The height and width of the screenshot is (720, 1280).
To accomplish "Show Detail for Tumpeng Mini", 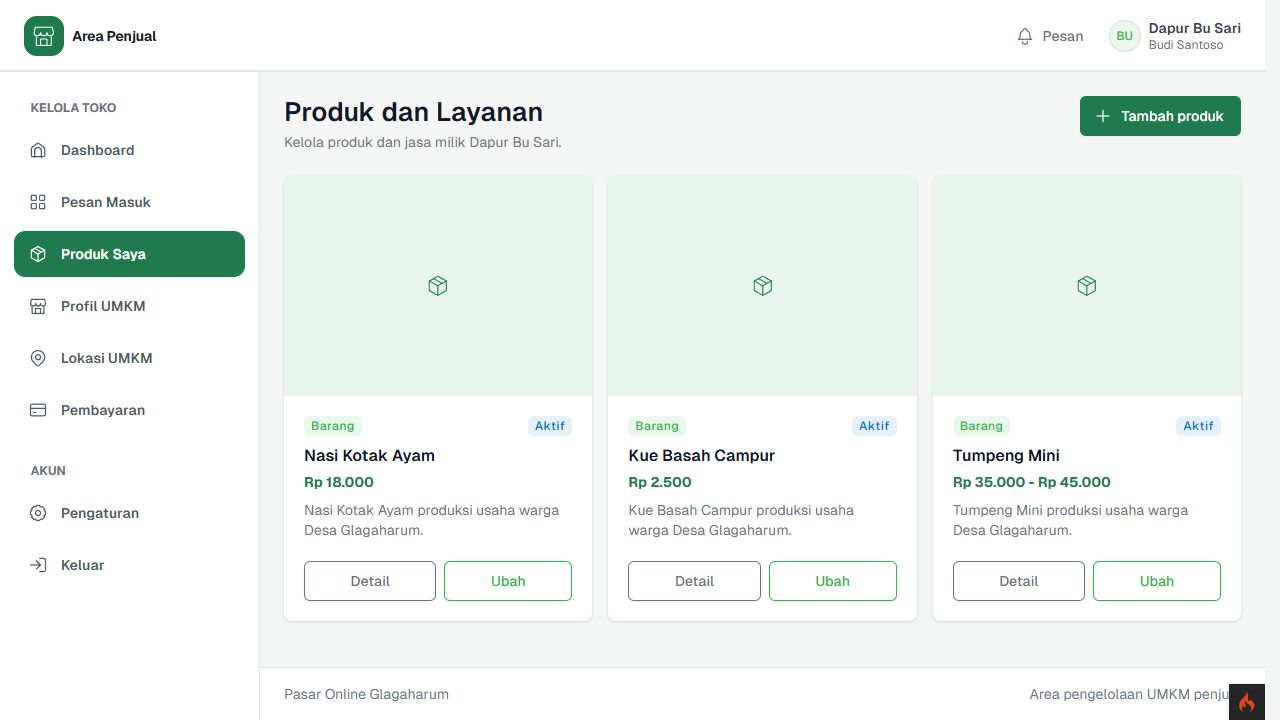I will click(1019, 581).
